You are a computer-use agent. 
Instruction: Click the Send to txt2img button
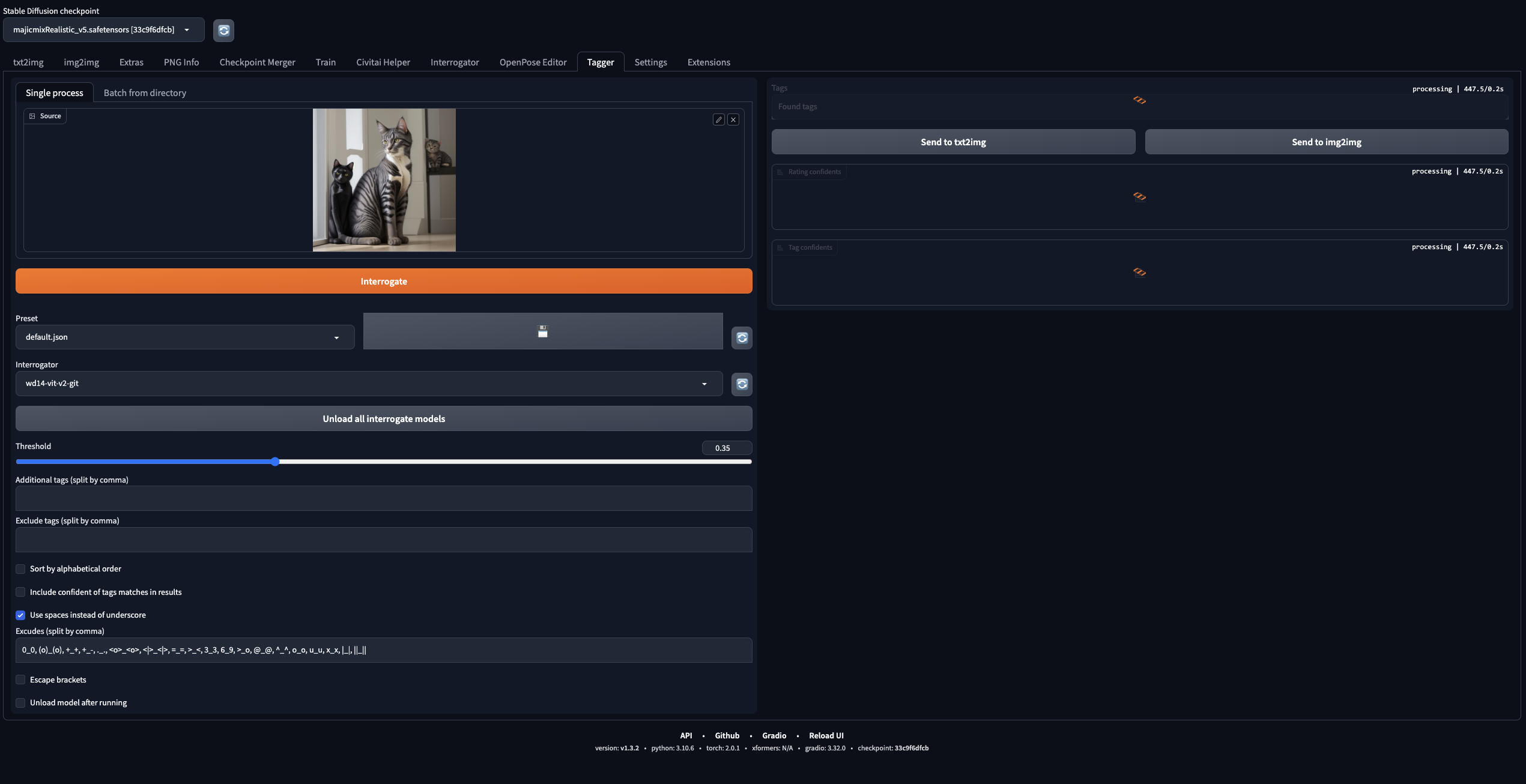952,142
